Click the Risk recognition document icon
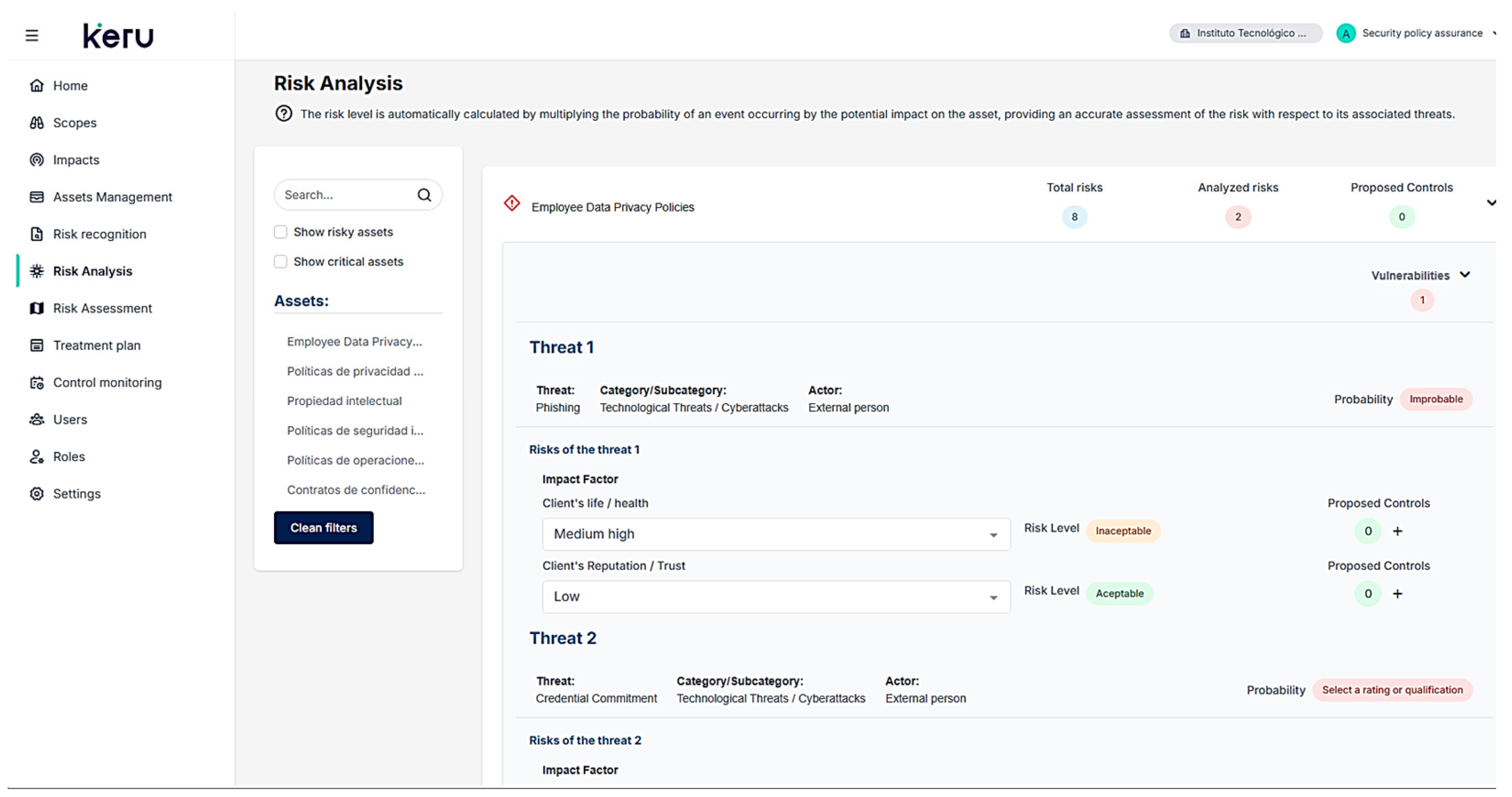 pyautogui.click(x=37, y=234)
